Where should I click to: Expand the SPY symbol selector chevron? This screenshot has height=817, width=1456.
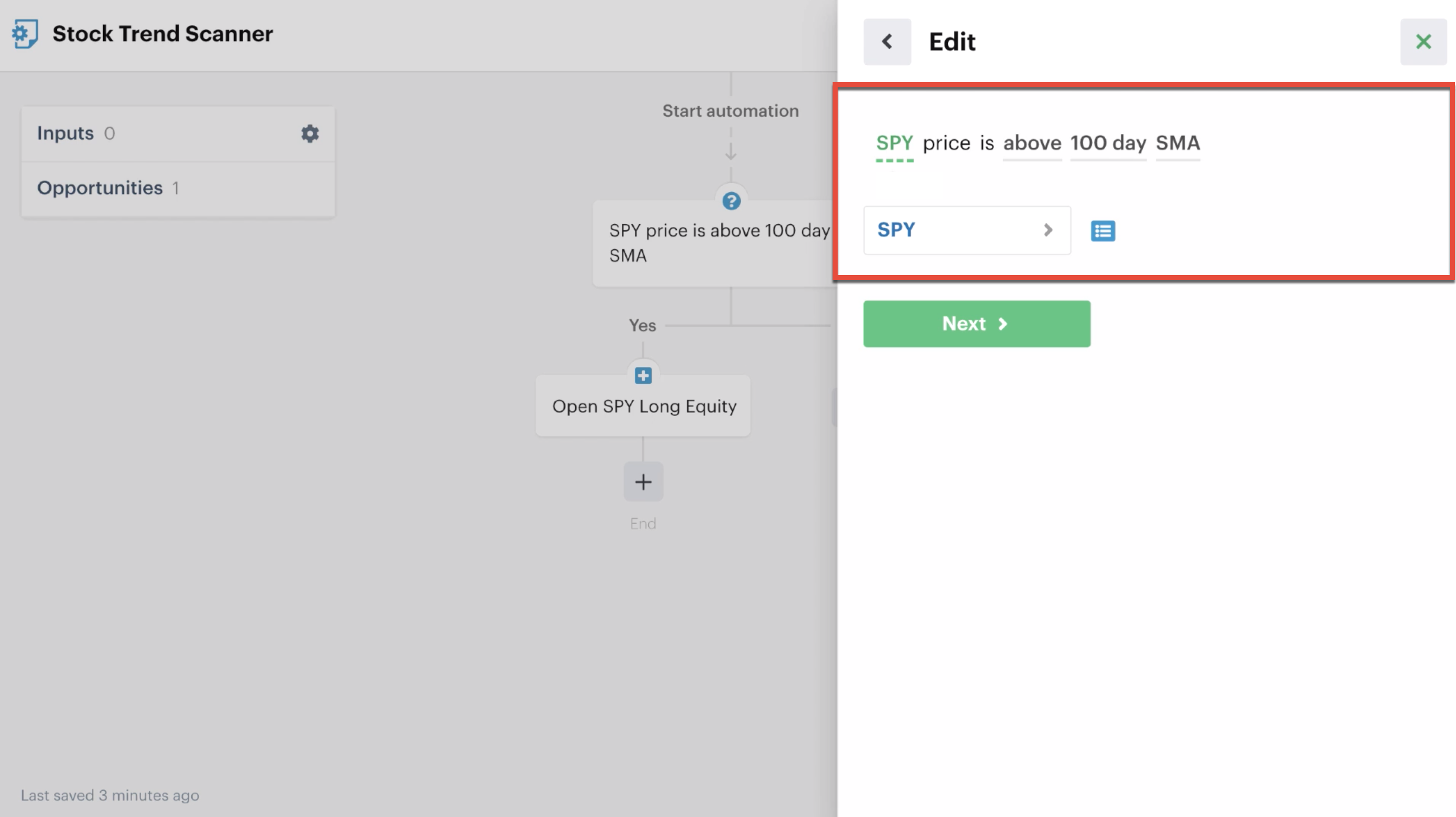(1048, 230)
